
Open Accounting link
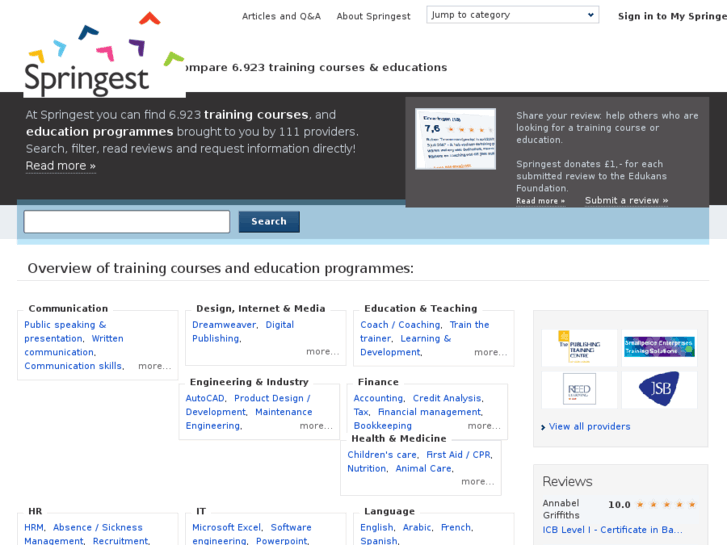[x=378, y=398]
